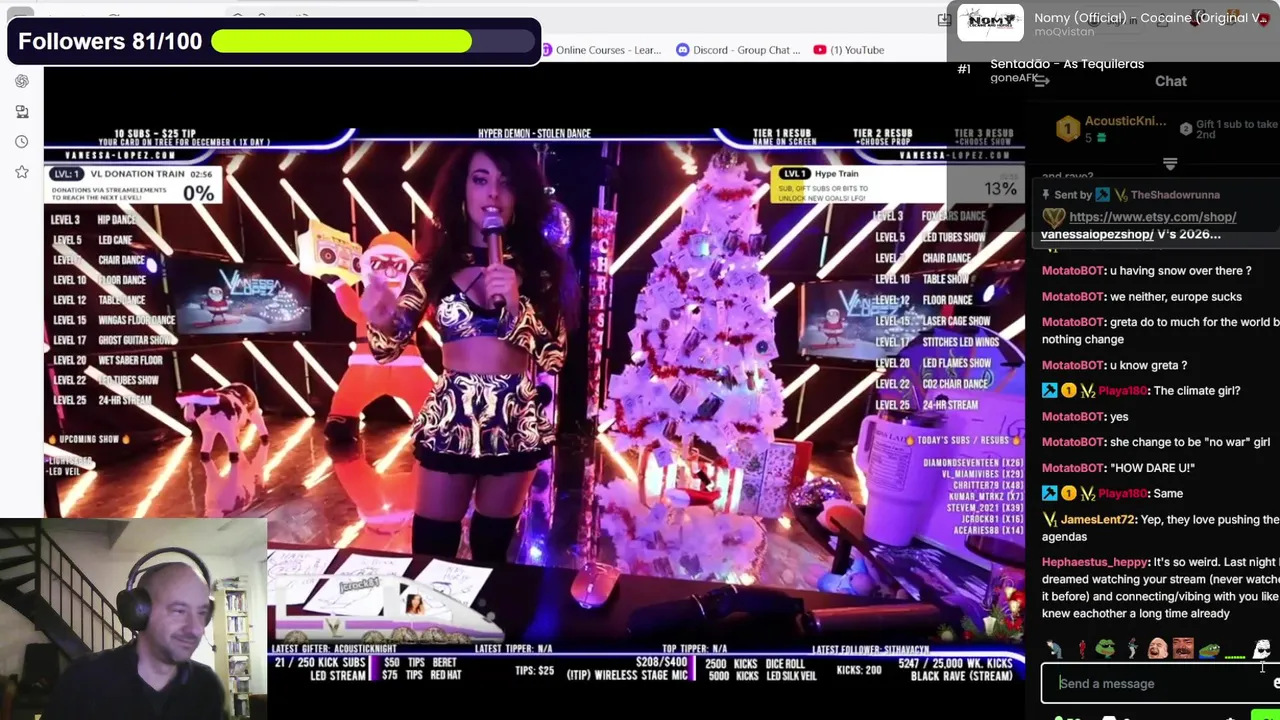Click the Gift 1 sub to take 2nd prompt
This screenshot has height=720, width=1280.
pyautogui.click(x=1228, y=129)
